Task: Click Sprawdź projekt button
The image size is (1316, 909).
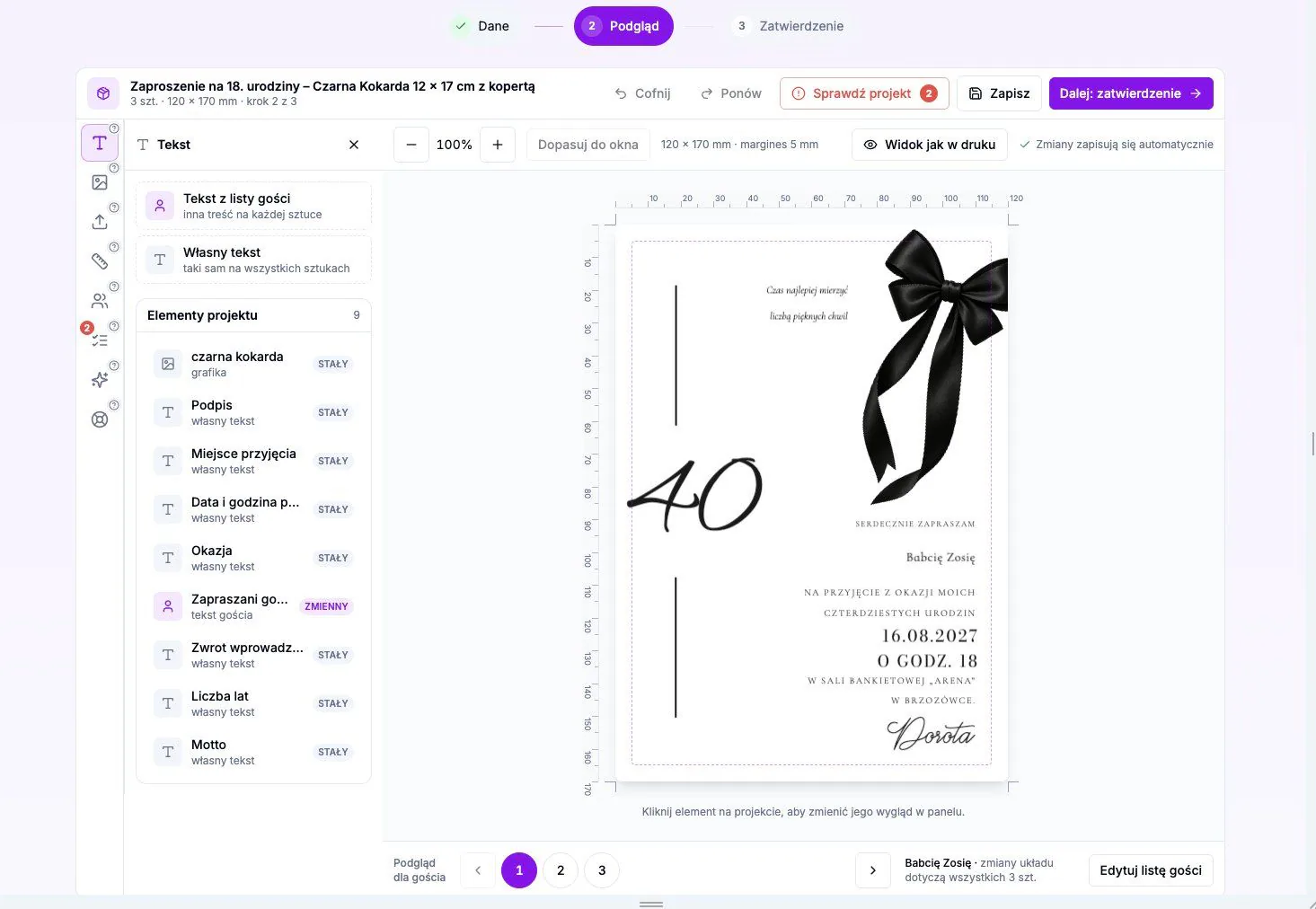Action: [x=865, y=93]
